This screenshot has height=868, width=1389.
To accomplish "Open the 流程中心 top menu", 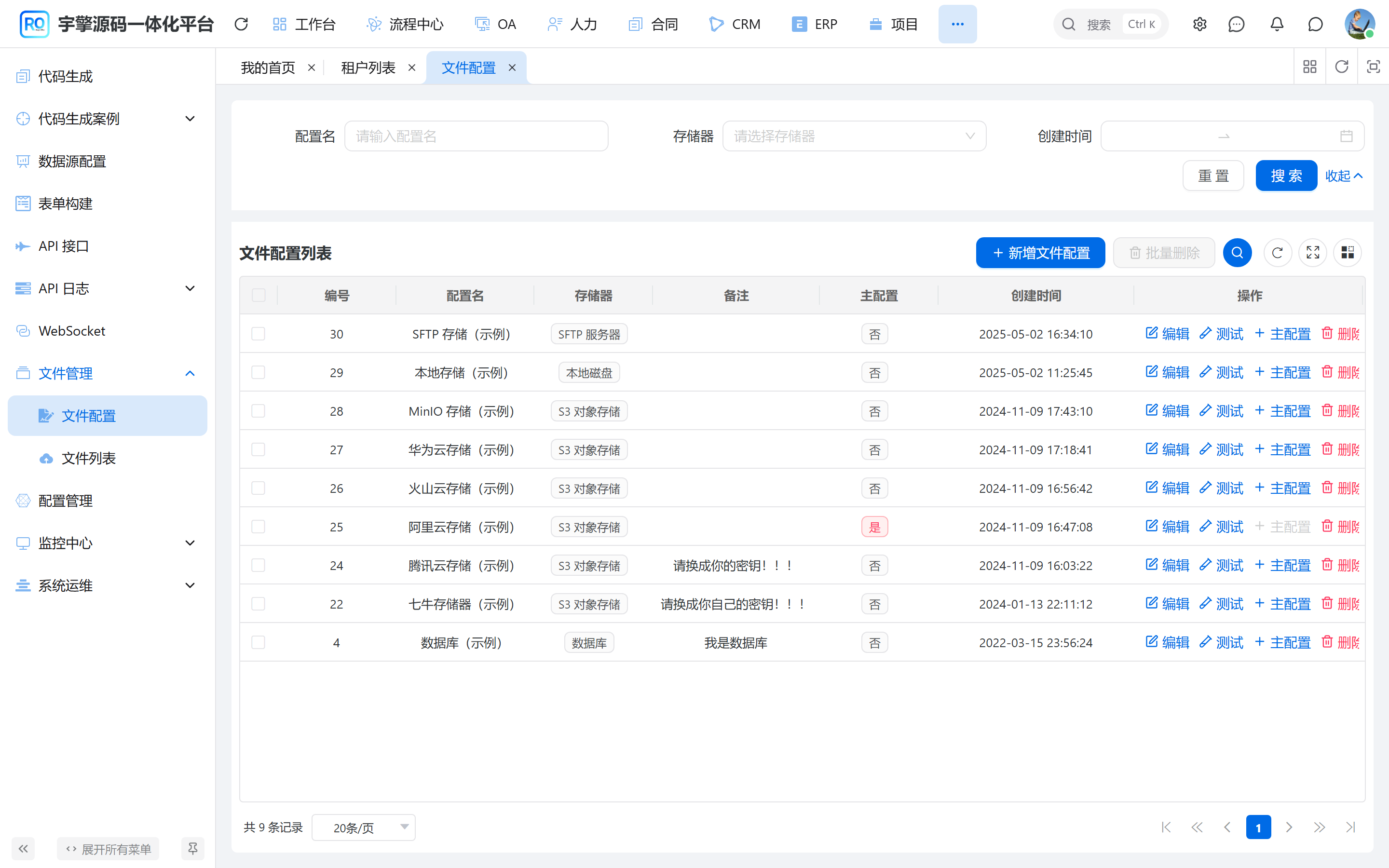I will 405,24.
